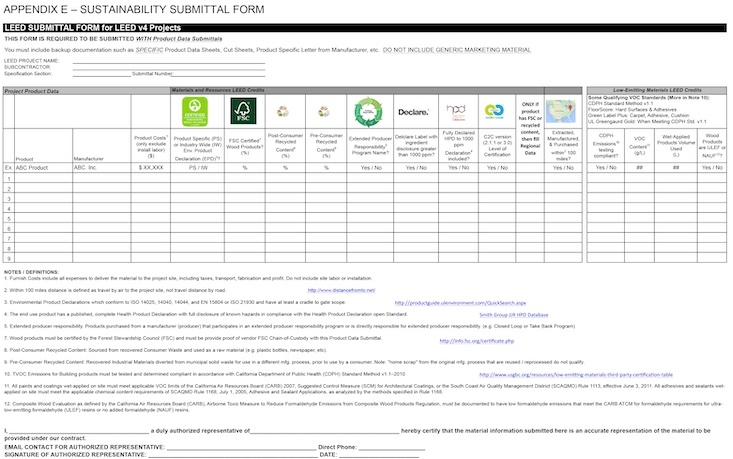Select the ## cell under Wet-Applied Products Volume
The image size is (733, 459).
(676, 168)
